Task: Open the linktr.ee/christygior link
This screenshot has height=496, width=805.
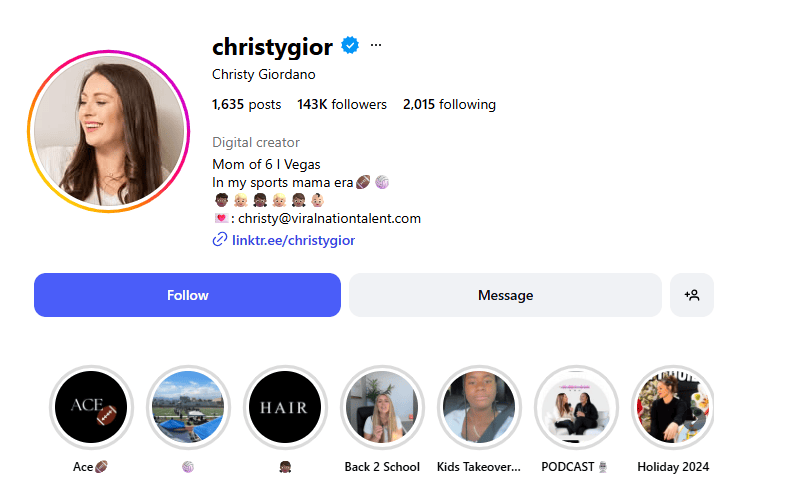Action: [x=293, y=240]
